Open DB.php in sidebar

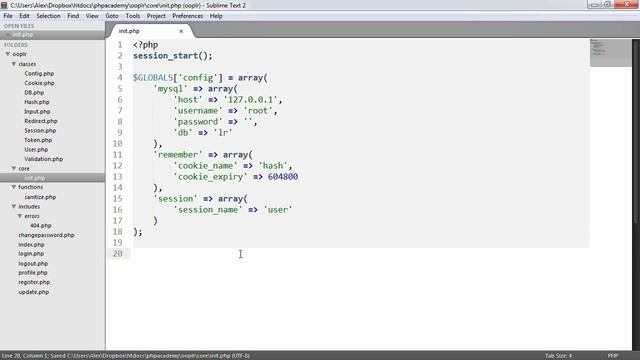point(34,93)
